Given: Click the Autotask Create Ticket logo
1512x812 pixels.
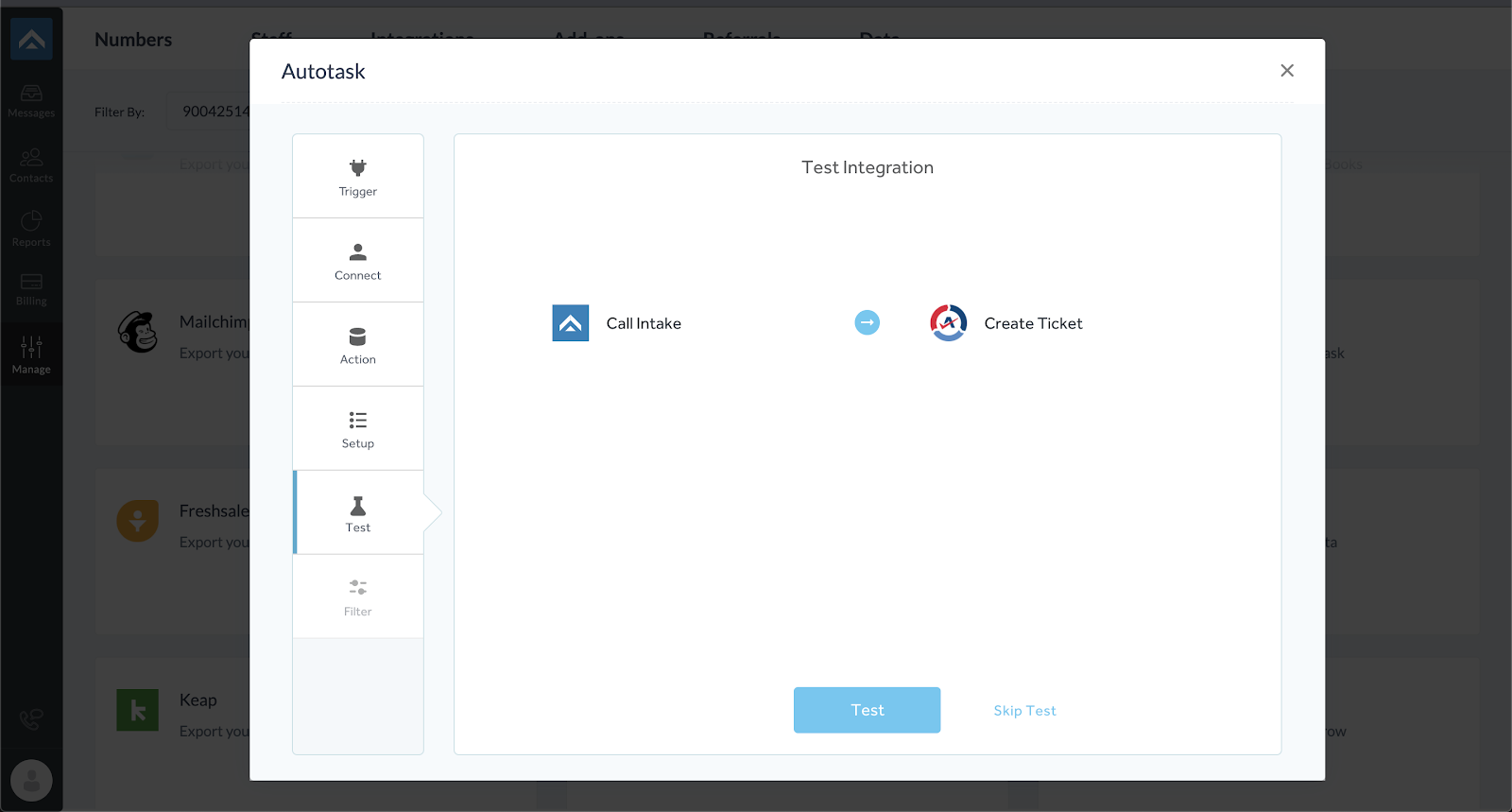Looking at the screenshot, I should point(948,323).
